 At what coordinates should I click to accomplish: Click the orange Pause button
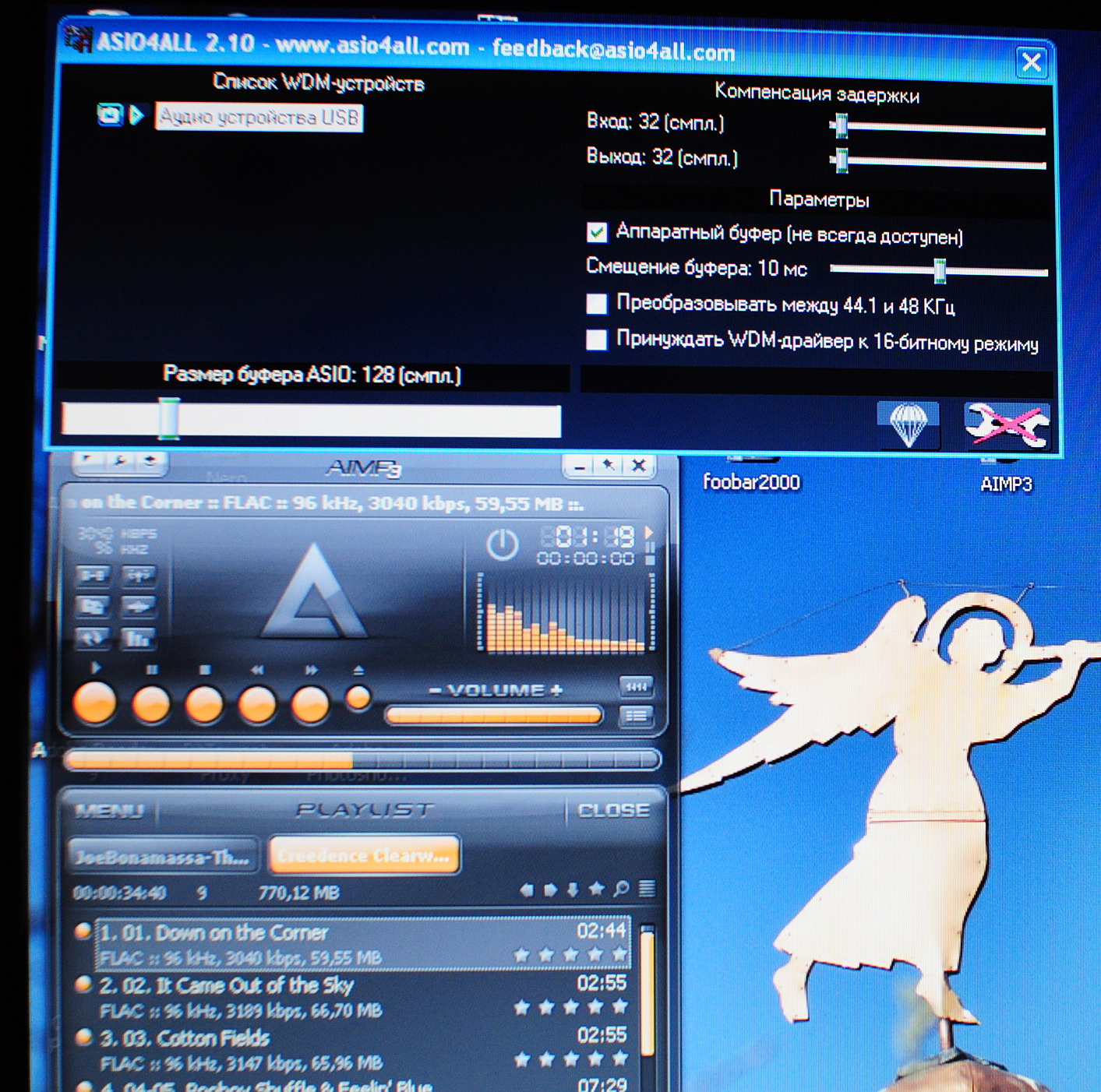(150, 704)
